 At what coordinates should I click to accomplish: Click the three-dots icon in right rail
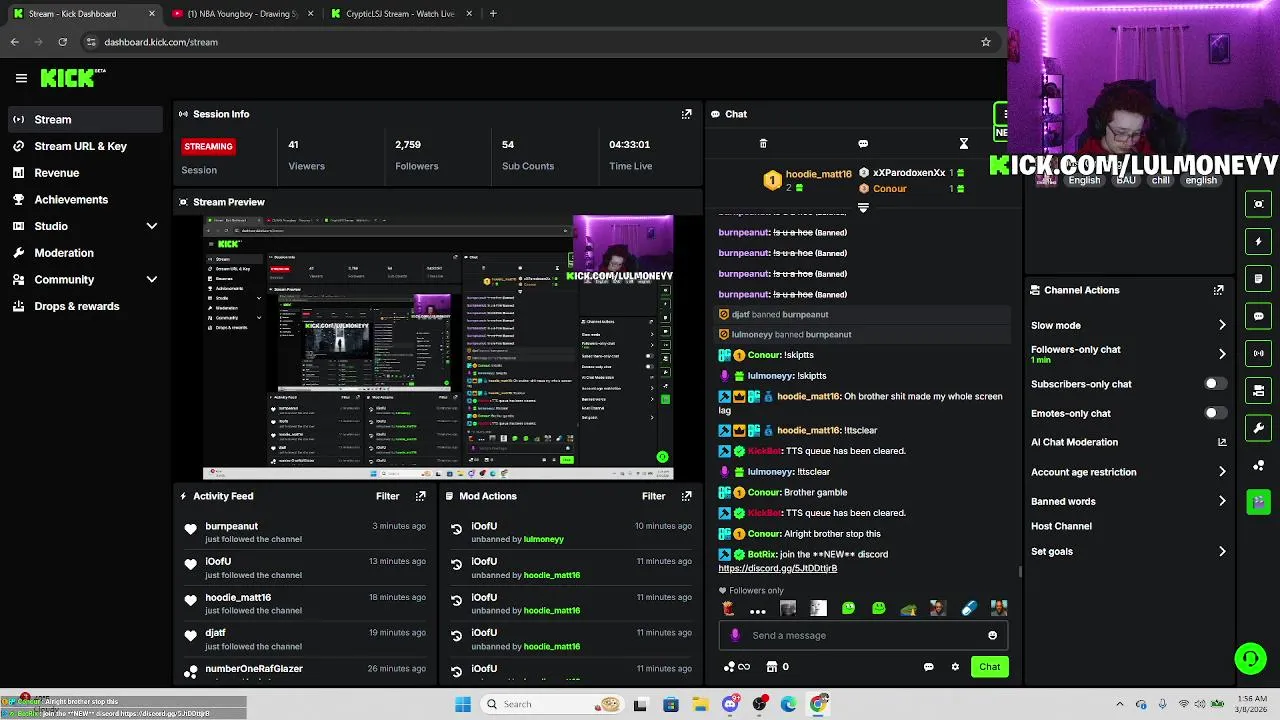pyautogui.click(x=1258, y=465)
